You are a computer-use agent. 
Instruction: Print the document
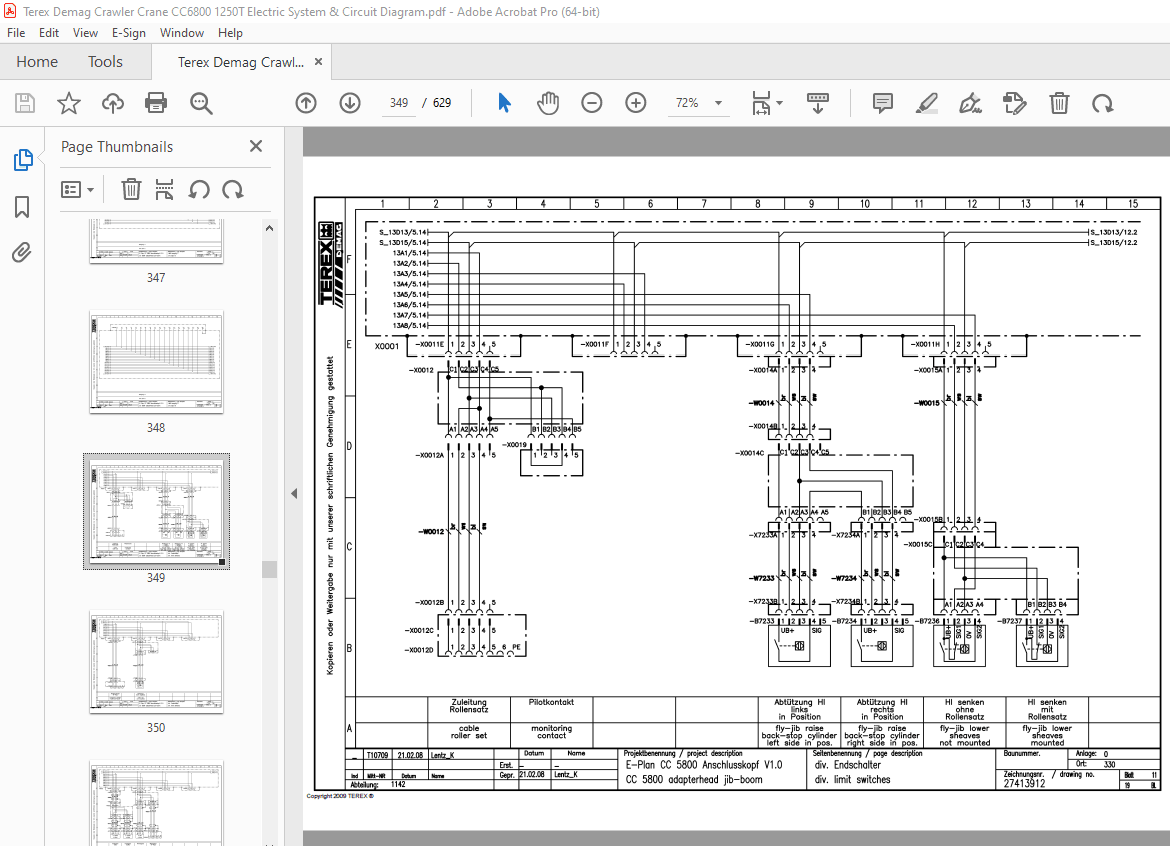(157, 102)
